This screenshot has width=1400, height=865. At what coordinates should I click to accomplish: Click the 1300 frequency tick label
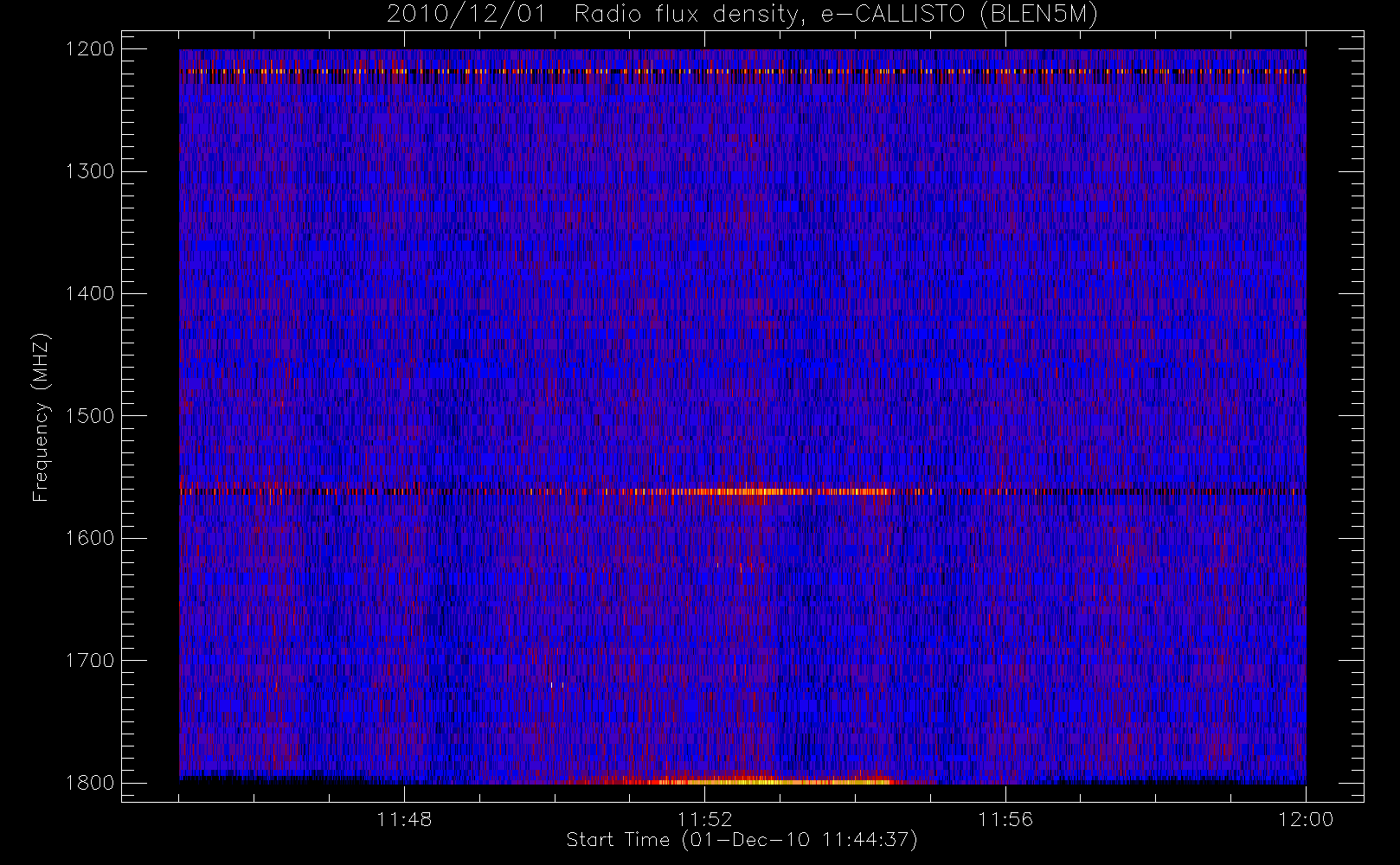(90, 171)
